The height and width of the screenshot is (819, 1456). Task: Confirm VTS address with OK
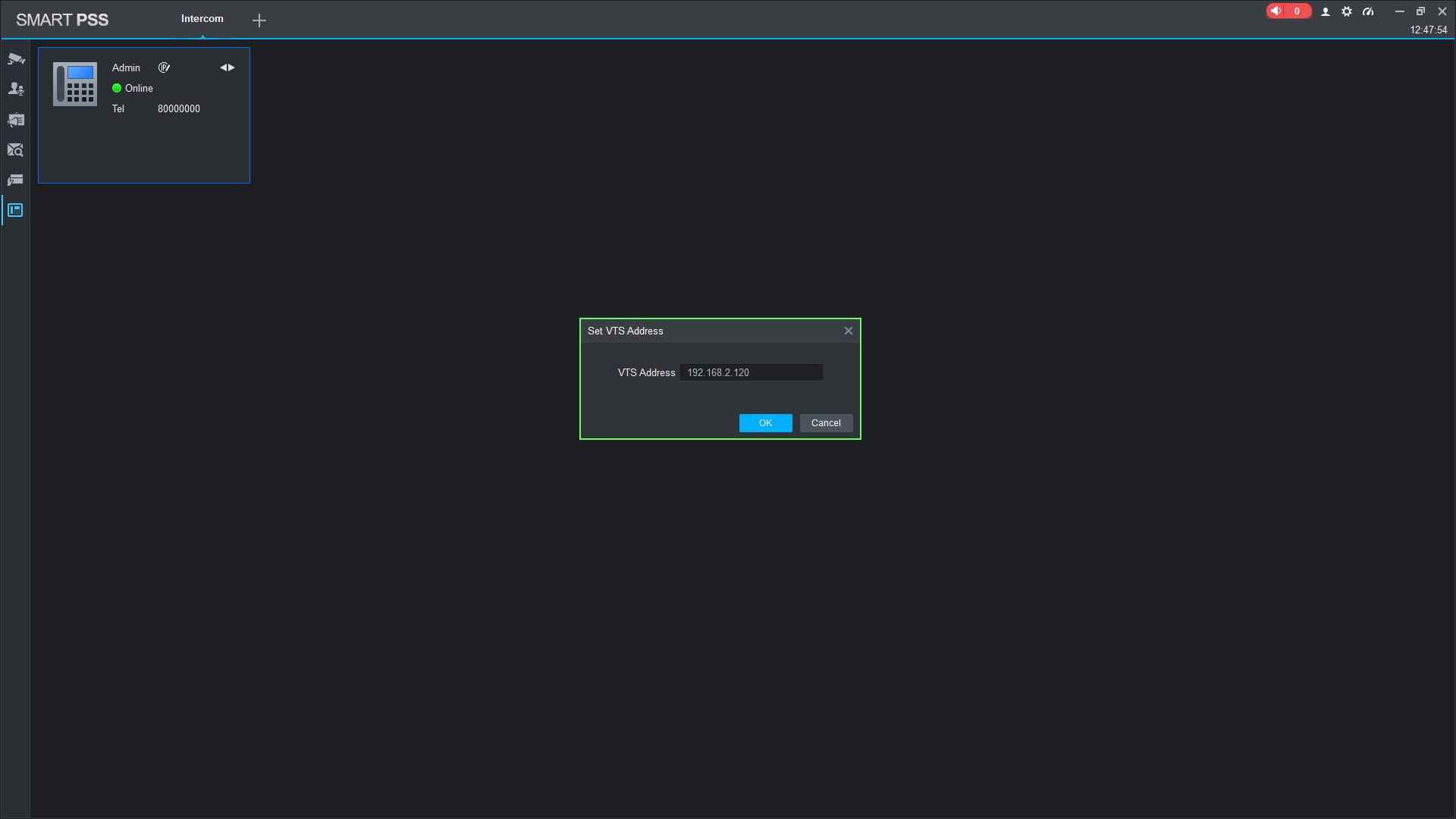pyautogui.click(x=765, y=423)
